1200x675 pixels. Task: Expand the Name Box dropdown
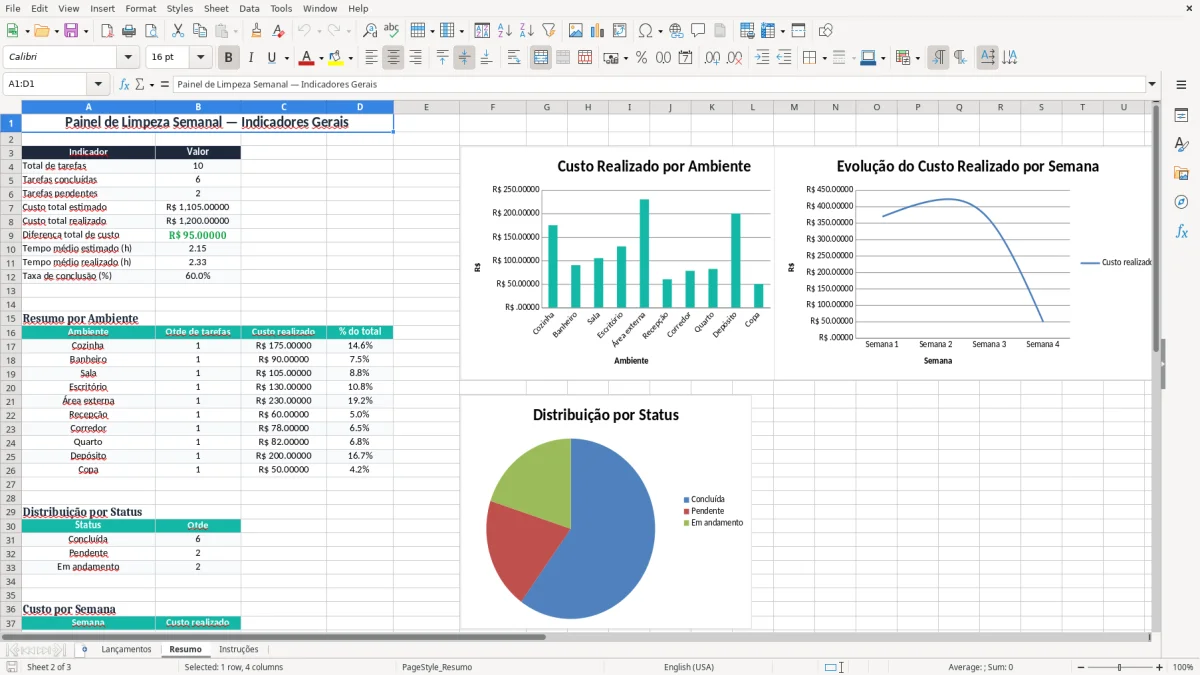98,85
